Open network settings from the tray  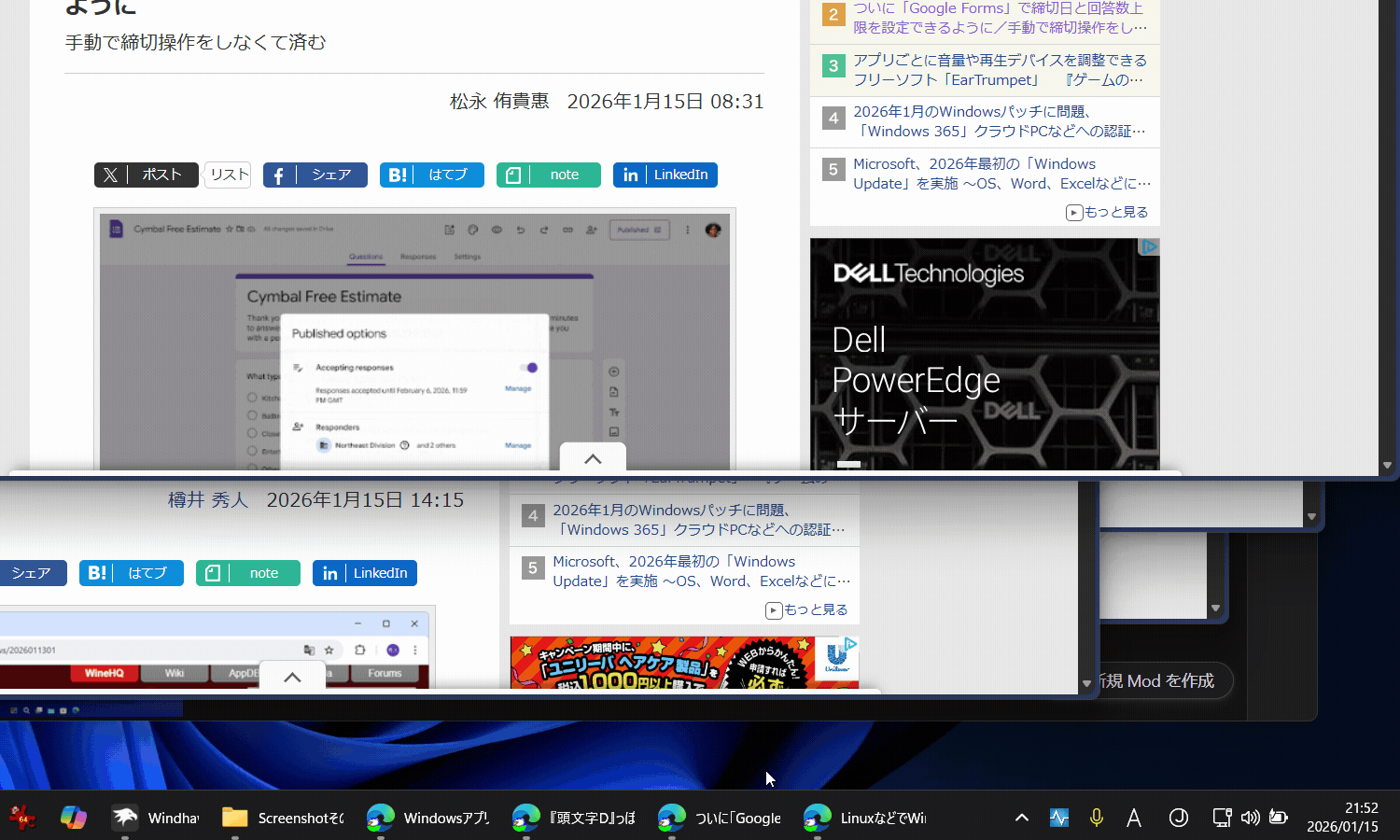[x=1222, y=818]
